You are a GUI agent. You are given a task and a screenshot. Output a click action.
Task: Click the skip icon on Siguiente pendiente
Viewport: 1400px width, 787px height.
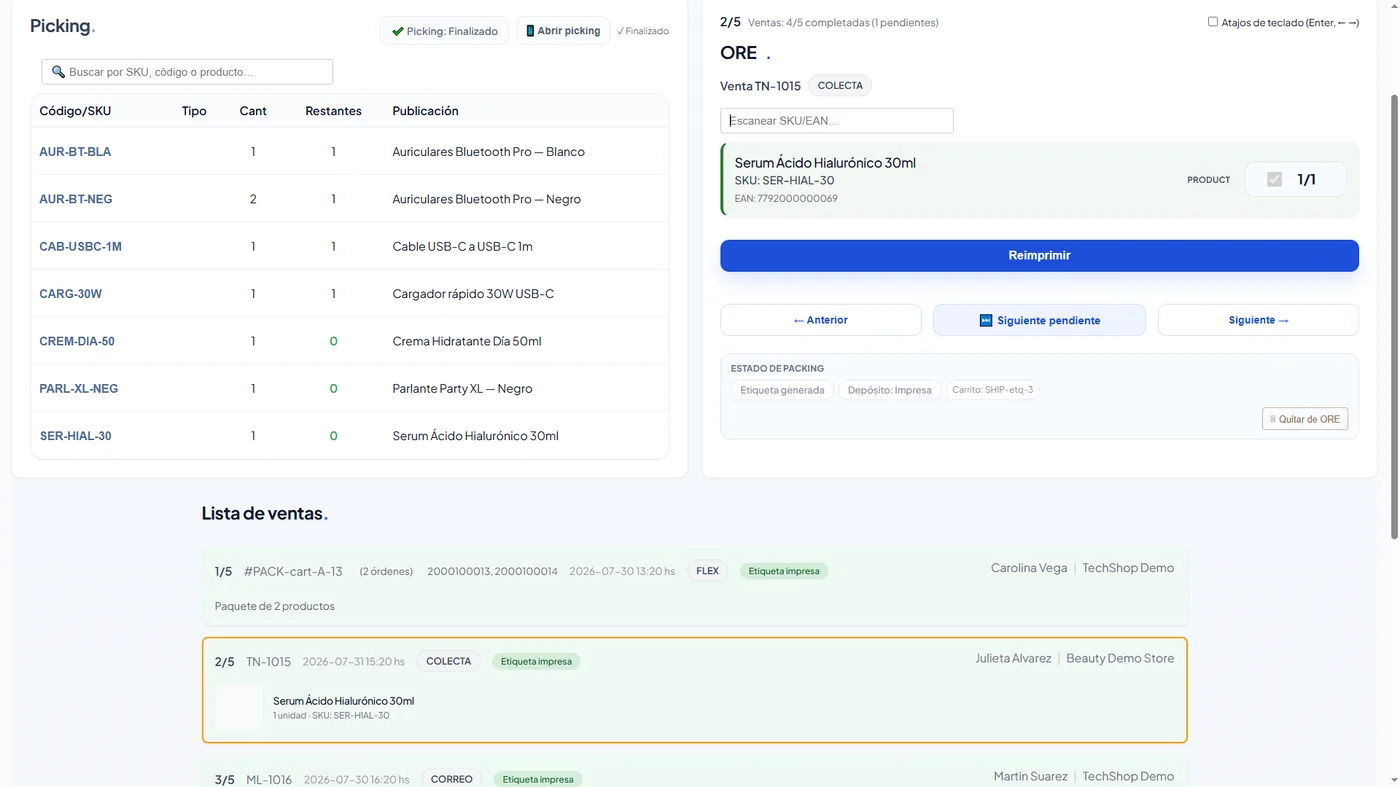point(985,320)
